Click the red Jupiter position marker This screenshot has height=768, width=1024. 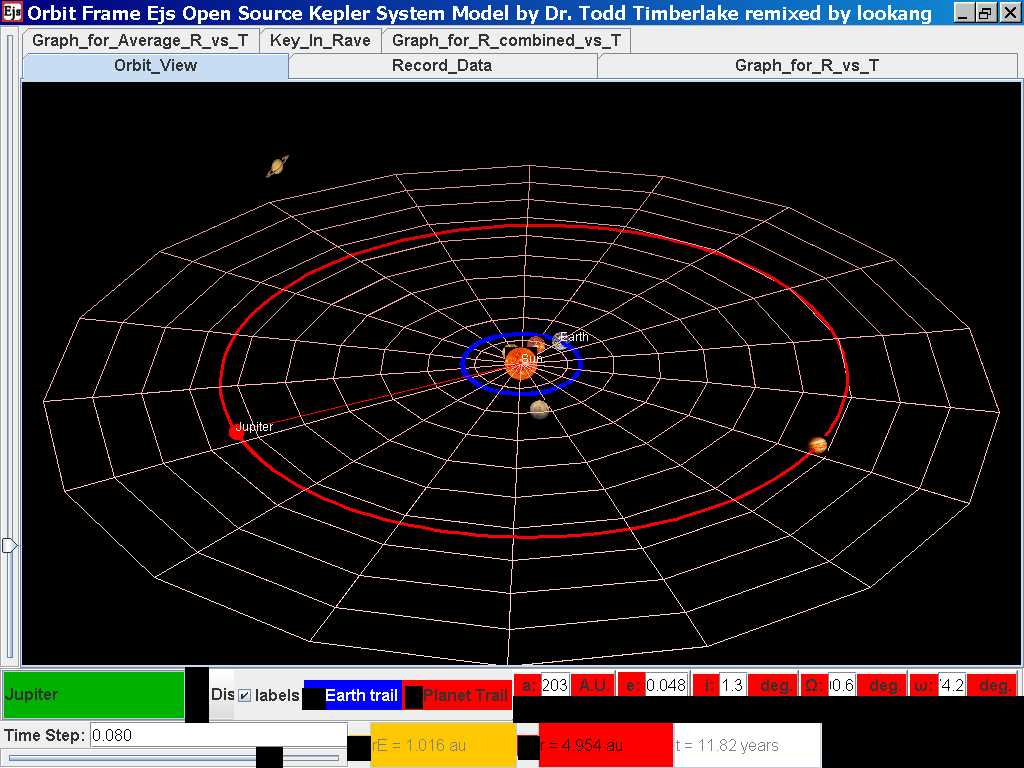tap(236, 431)
